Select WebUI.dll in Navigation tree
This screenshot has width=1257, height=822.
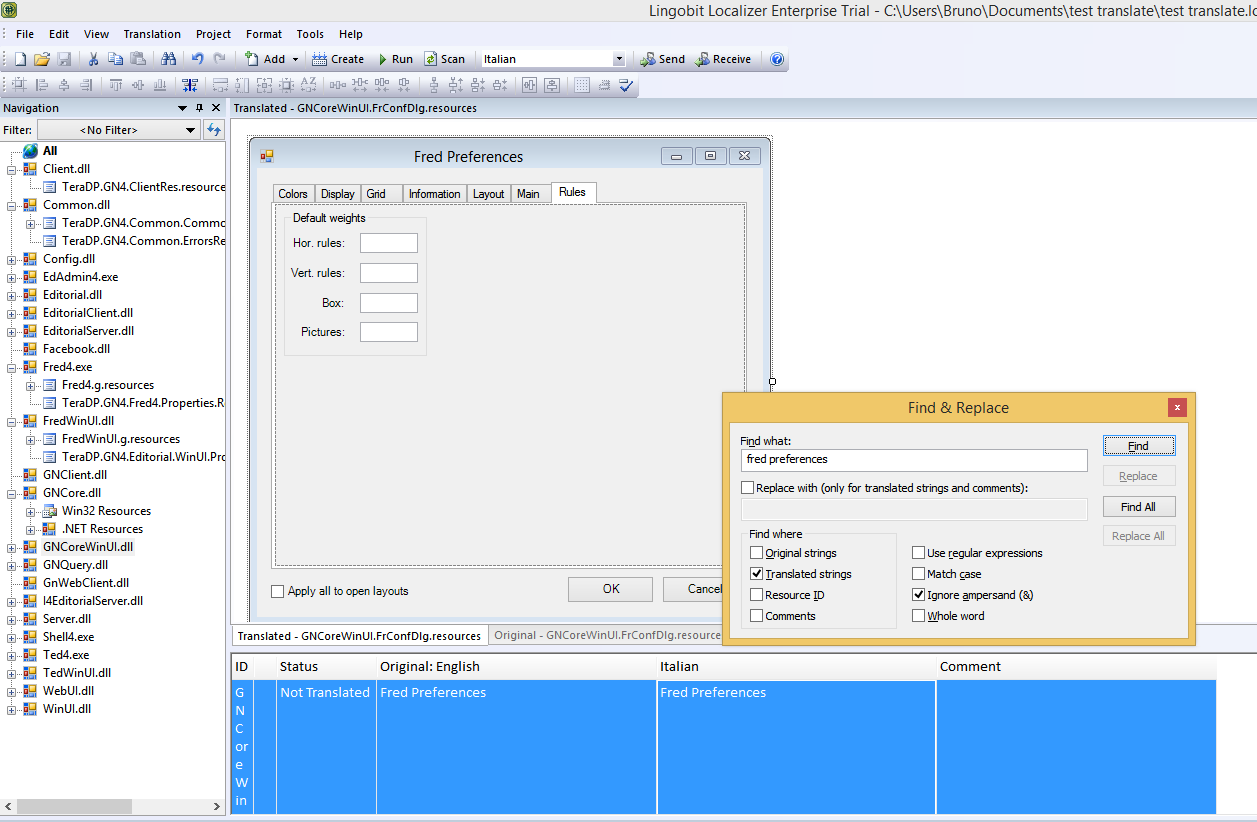[69, 691]
